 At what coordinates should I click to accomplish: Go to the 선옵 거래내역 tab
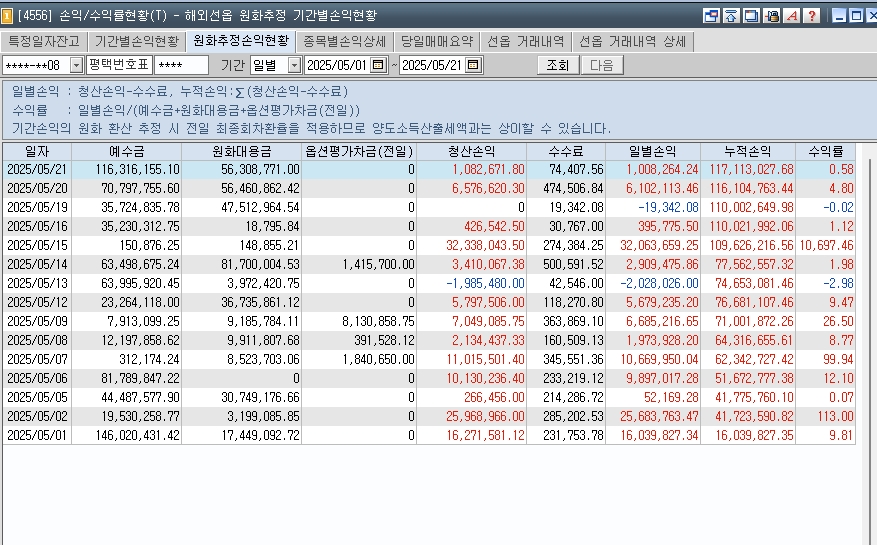[x=525, y=41]
